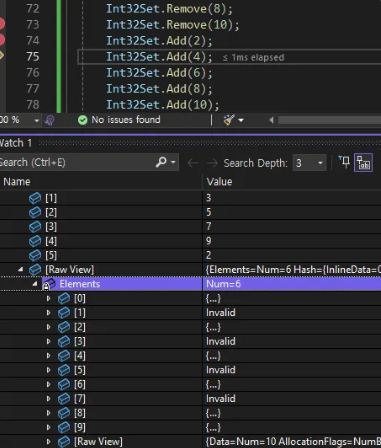Click line number 76 in the gutter
381x448 pixels.
tap(33, 73)
